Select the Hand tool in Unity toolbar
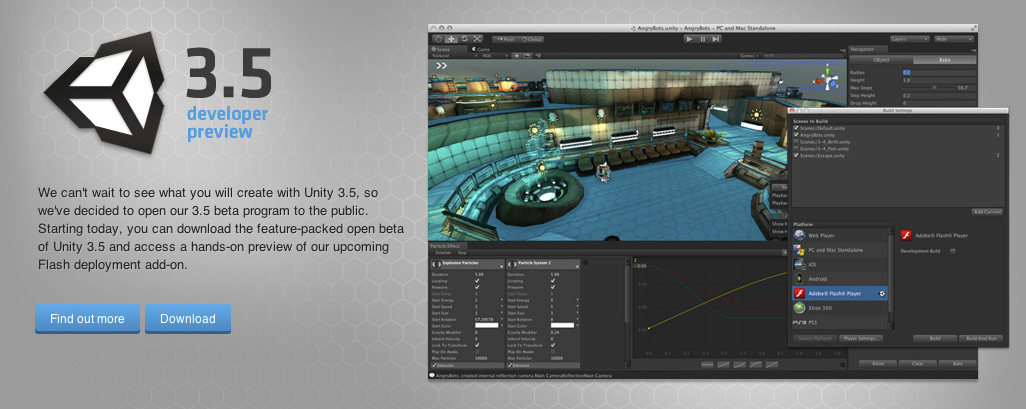Screen dimensions: 1026x409 point(438,39)
